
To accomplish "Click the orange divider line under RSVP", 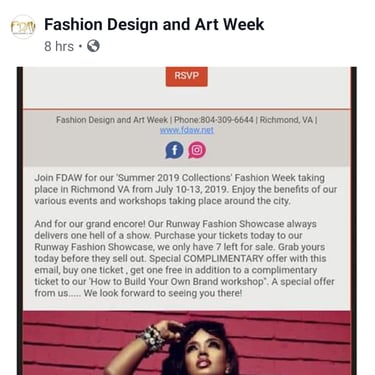I will 187,109.
